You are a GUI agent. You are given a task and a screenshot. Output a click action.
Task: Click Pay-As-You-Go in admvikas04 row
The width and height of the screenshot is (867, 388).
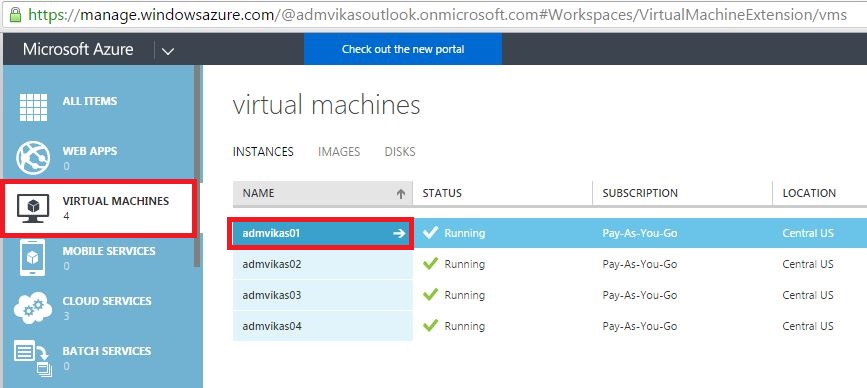point(640,326)
